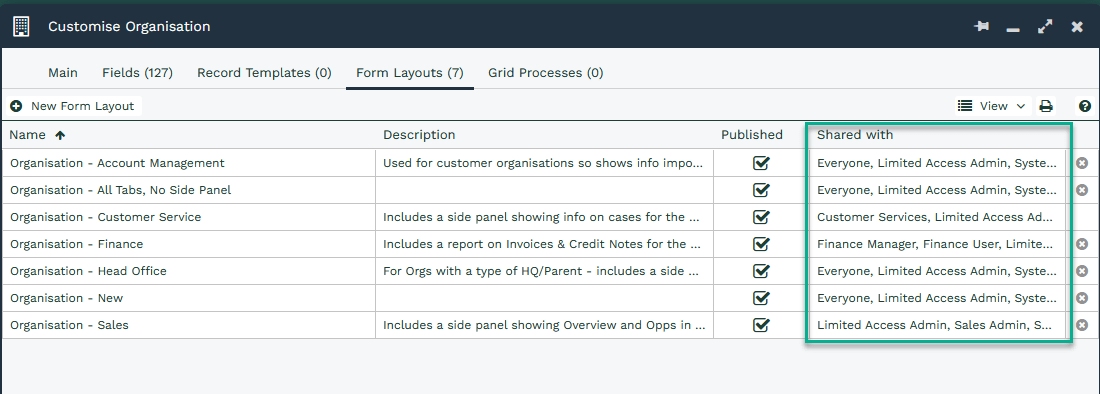Open Organisation - New layout
The image size is (1100, 394).
pos(67,298)
